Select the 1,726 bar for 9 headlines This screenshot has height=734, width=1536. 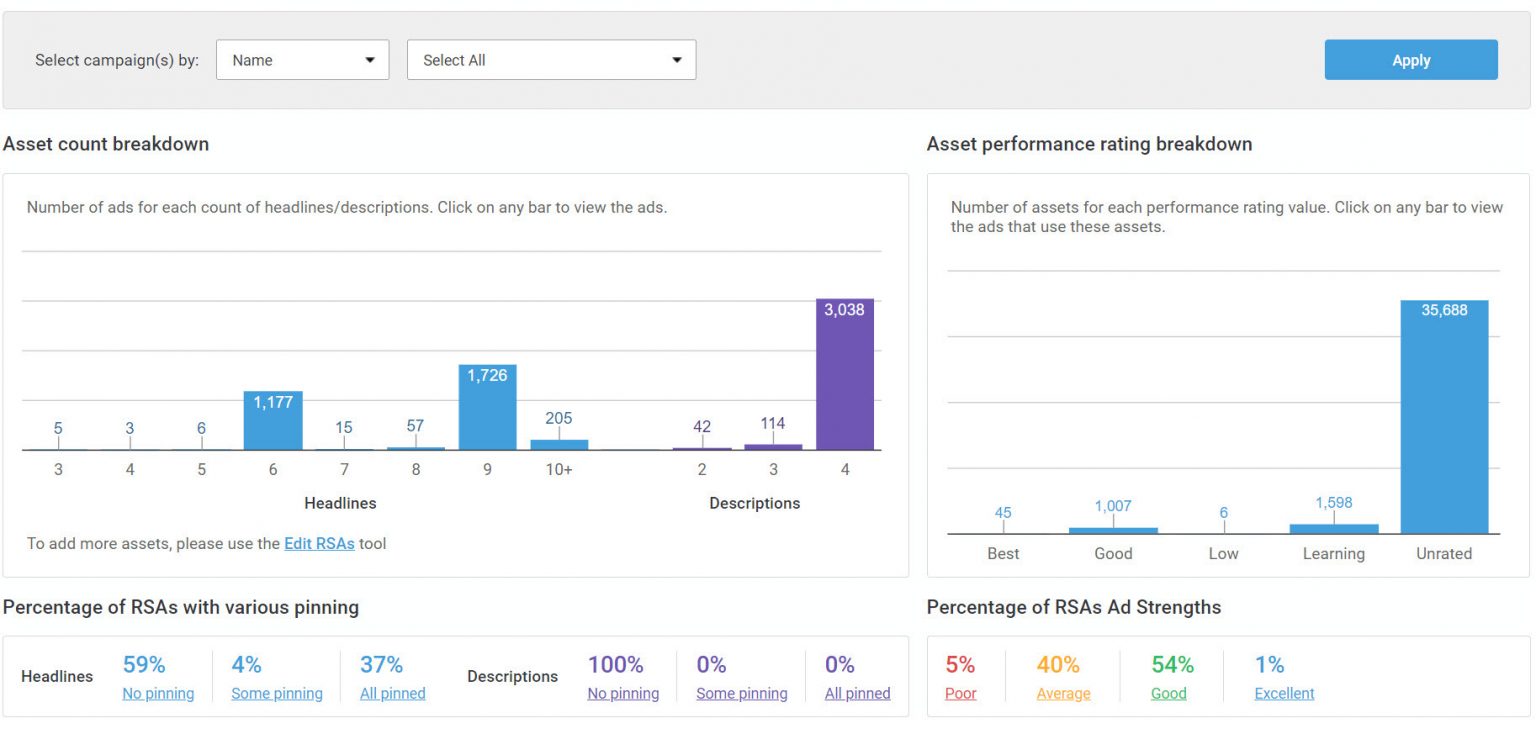coord(487,410)
